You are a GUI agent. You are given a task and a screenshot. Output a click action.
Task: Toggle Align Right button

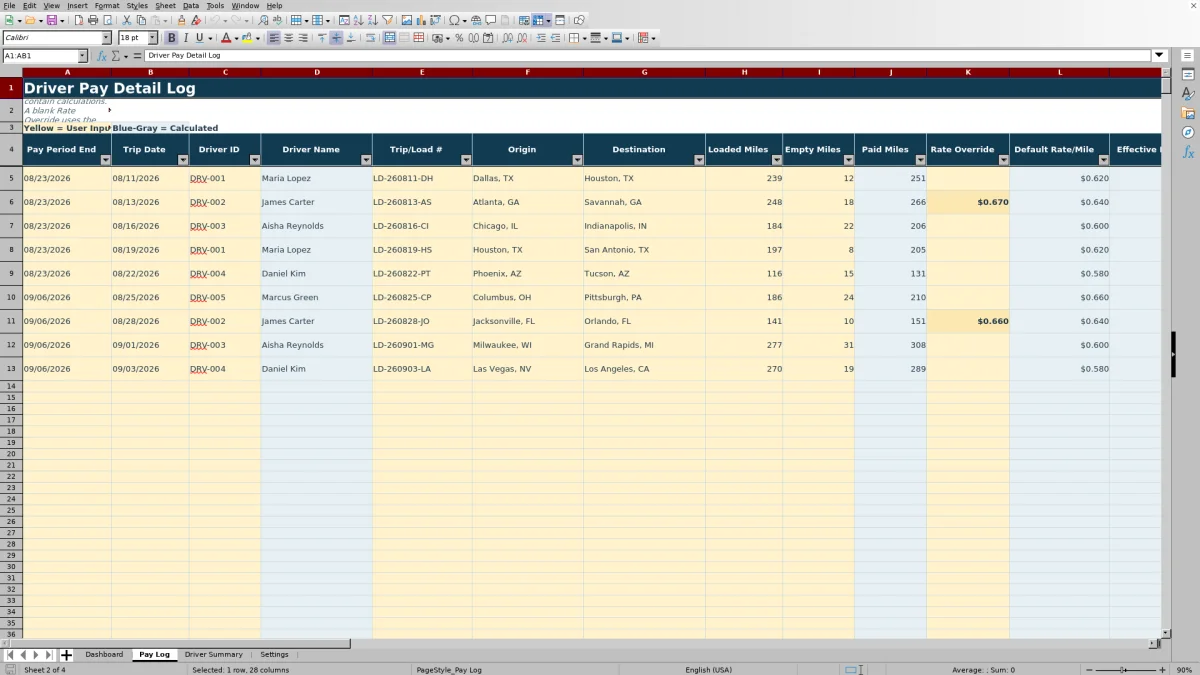[x=303, y=38]
